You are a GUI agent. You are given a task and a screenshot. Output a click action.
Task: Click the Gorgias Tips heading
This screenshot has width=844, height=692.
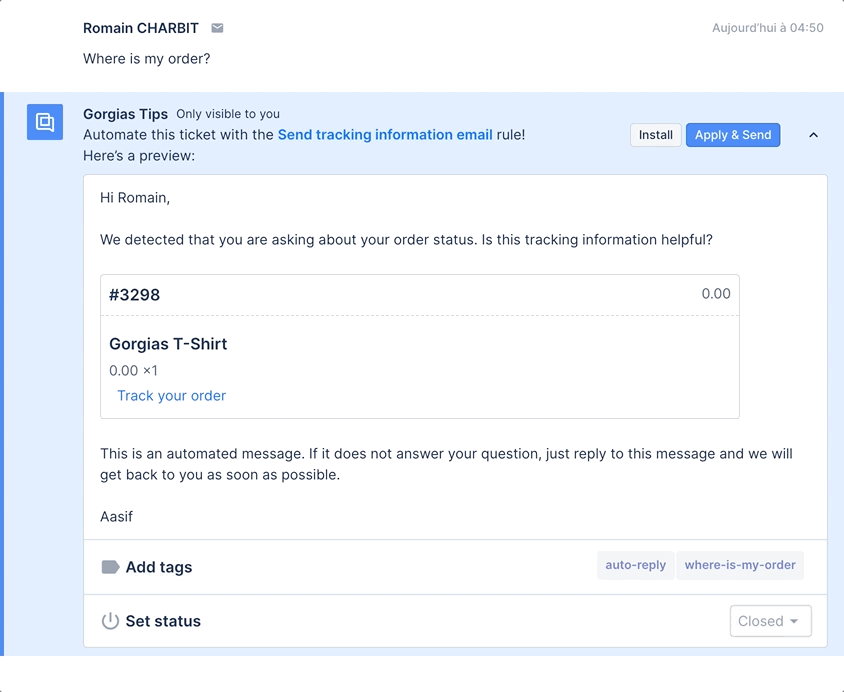coord(125,114)
